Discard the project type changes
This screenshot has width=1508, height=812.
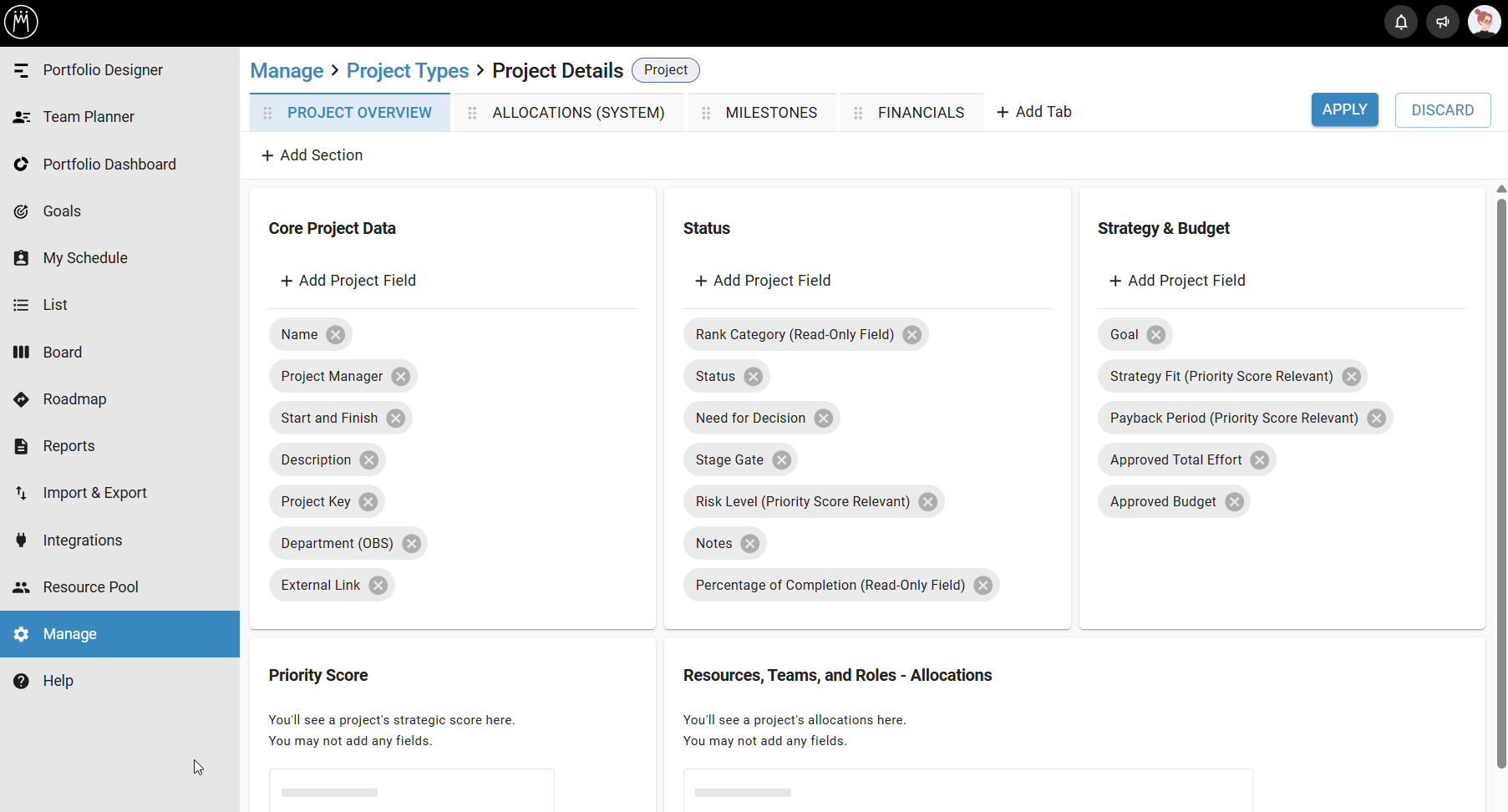(1442, 110)
